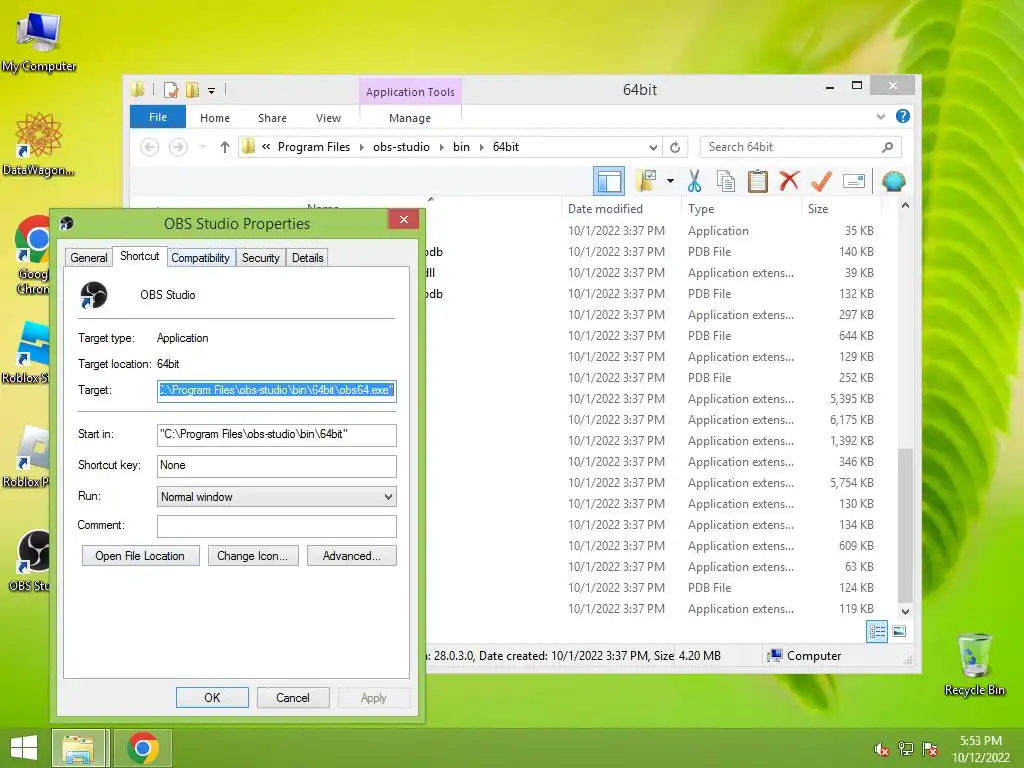
Task: Switch to the Security tab
Action: (261, 258)
